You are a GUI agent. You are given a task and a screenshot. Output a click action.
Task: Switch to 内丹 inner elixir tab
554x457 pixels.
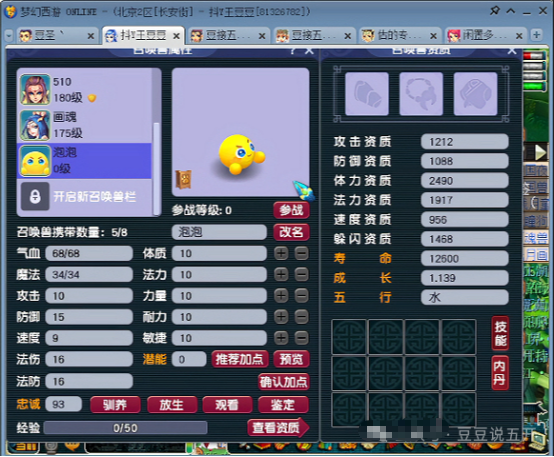[500, 373]
